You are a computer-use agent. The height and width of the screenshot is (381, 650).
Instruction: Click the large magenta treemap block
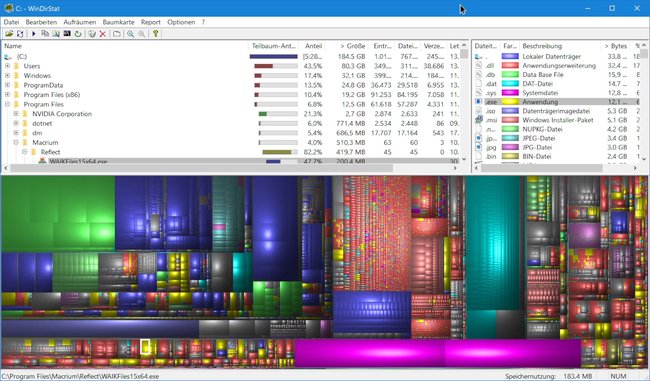pos(437,353)
